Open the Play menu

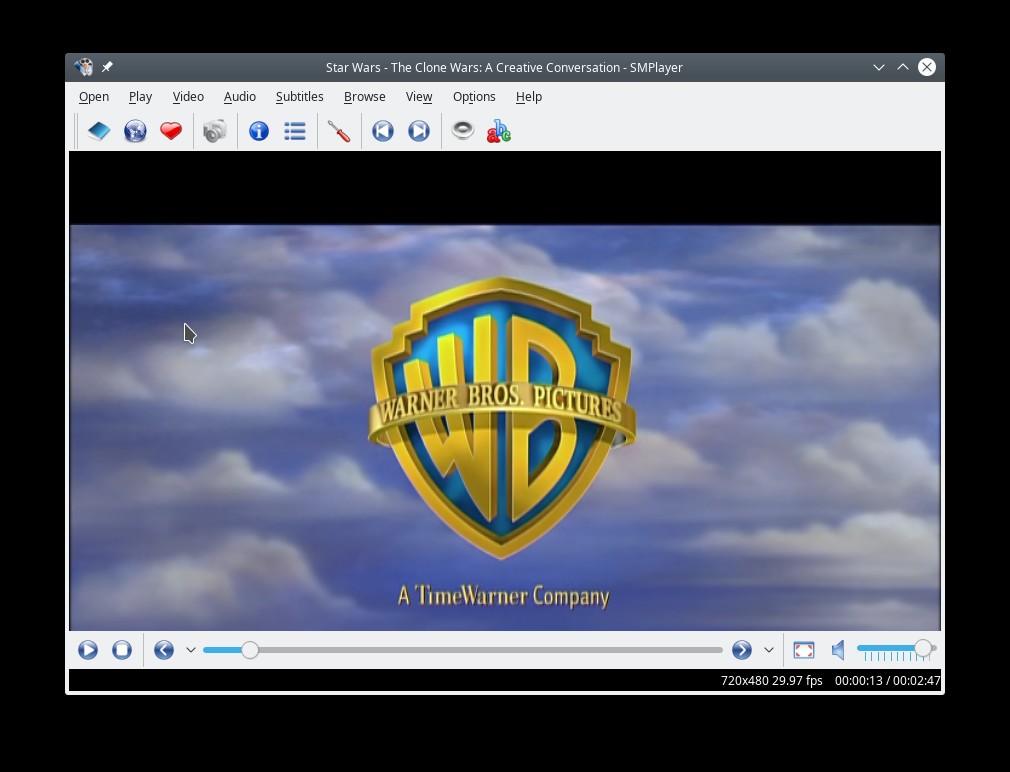(x=140, y=97)
